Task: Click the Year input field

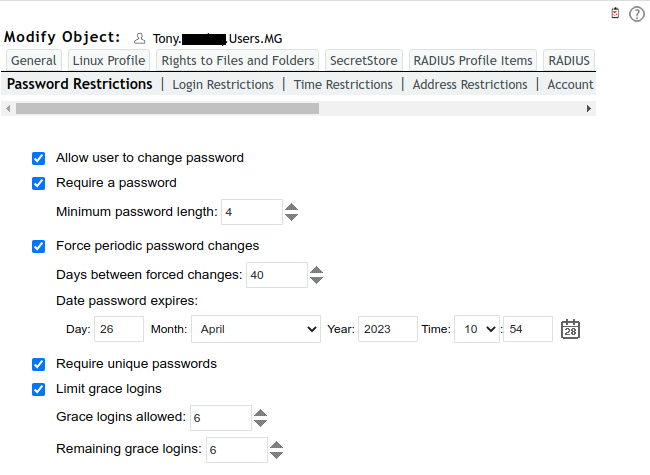Action: 387,329
